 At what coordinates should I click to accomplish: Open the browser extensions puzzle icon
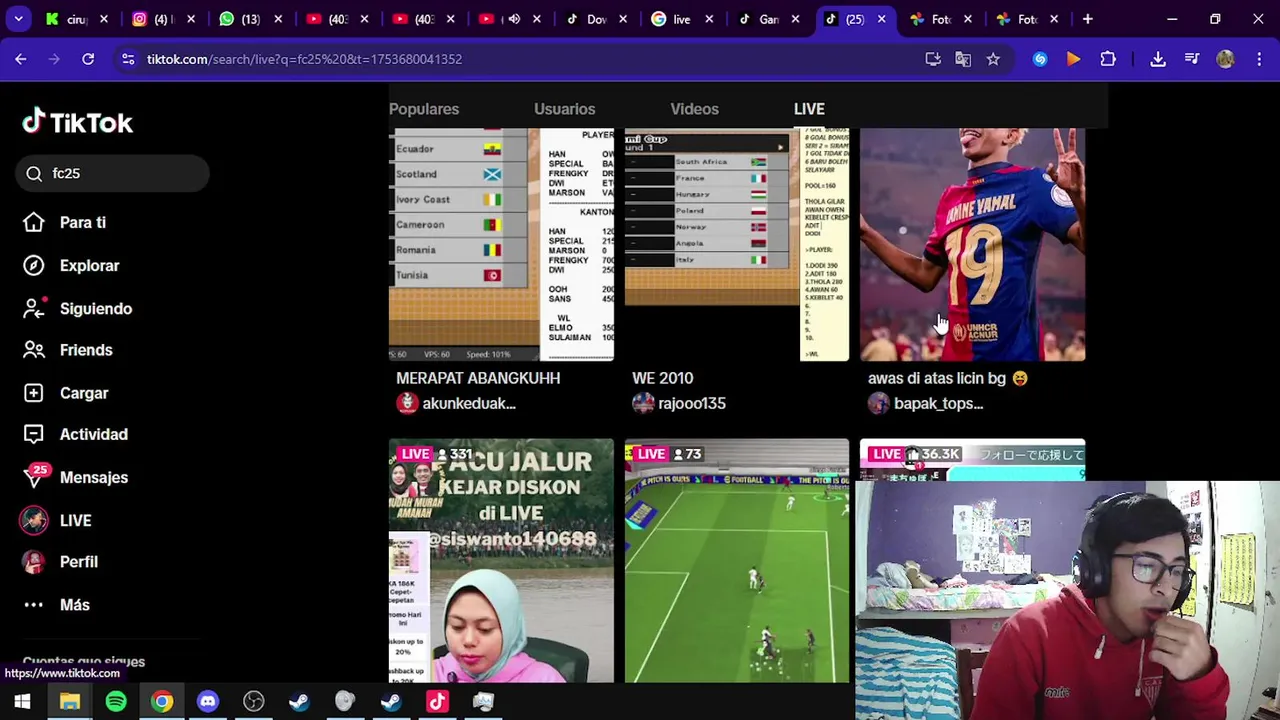pyautogui.click(x=1108, y=59)
